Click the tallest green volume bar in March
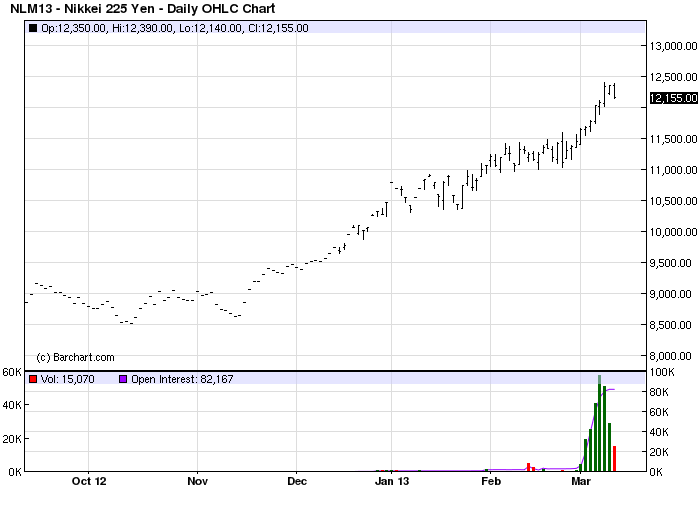Image resolution: width=700 pixels, height=512 pixels. click(600, 423)
